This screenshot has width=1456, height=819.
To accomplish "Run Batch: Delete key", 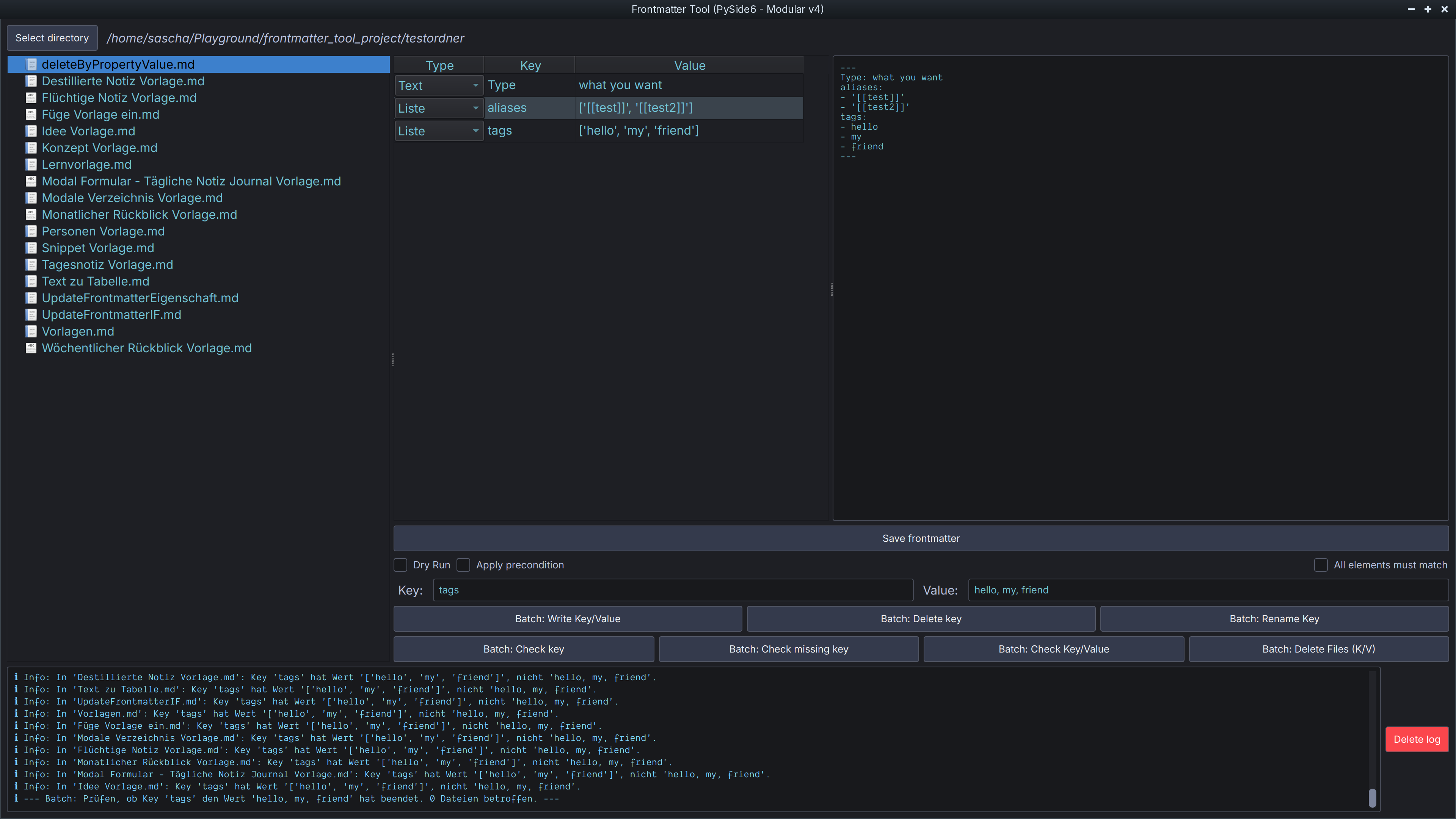I will (x=921, y=619).
